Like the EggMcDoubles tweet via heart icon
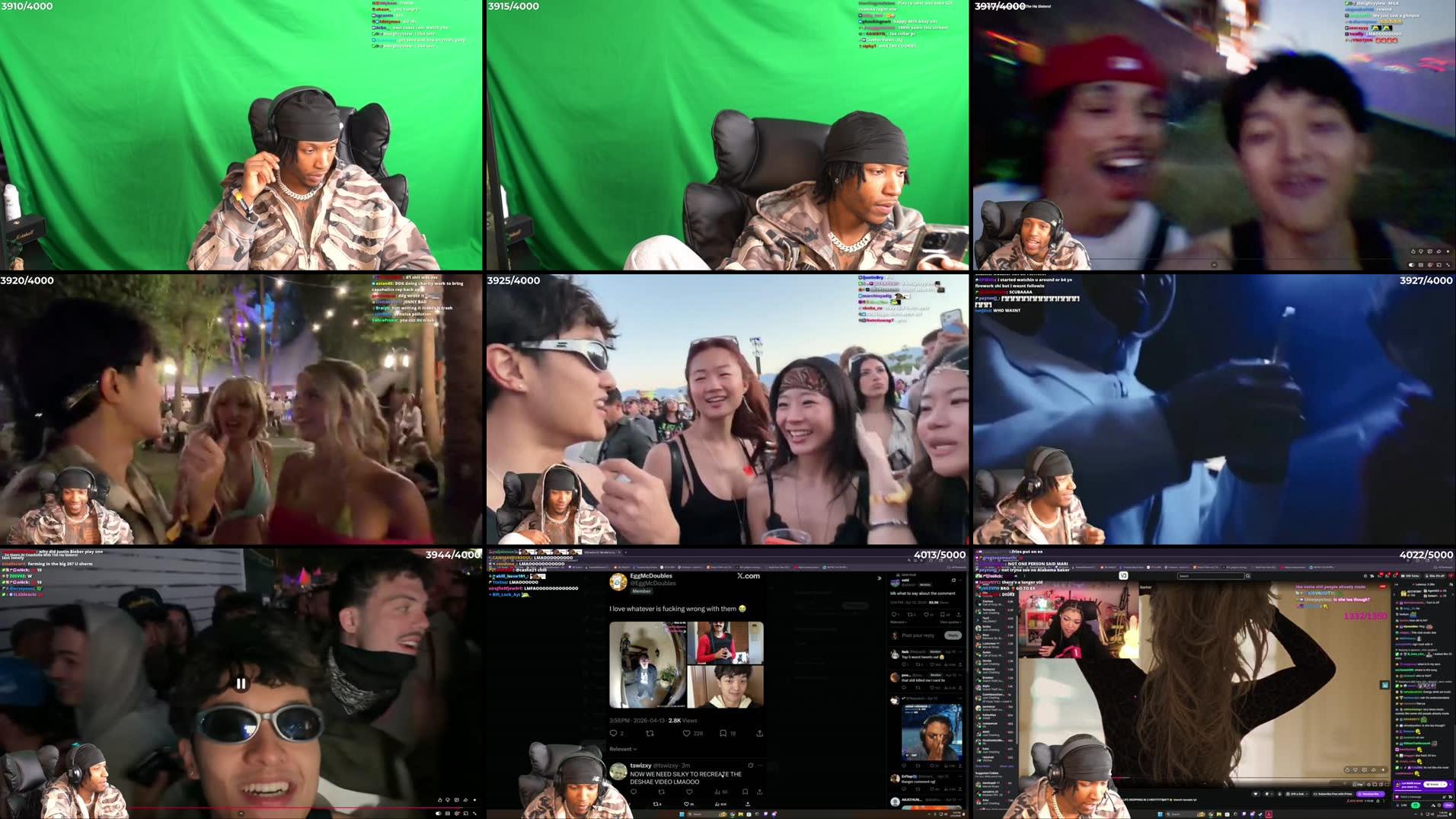This screenshot has height=819, width=1456. tap(687, 733)
